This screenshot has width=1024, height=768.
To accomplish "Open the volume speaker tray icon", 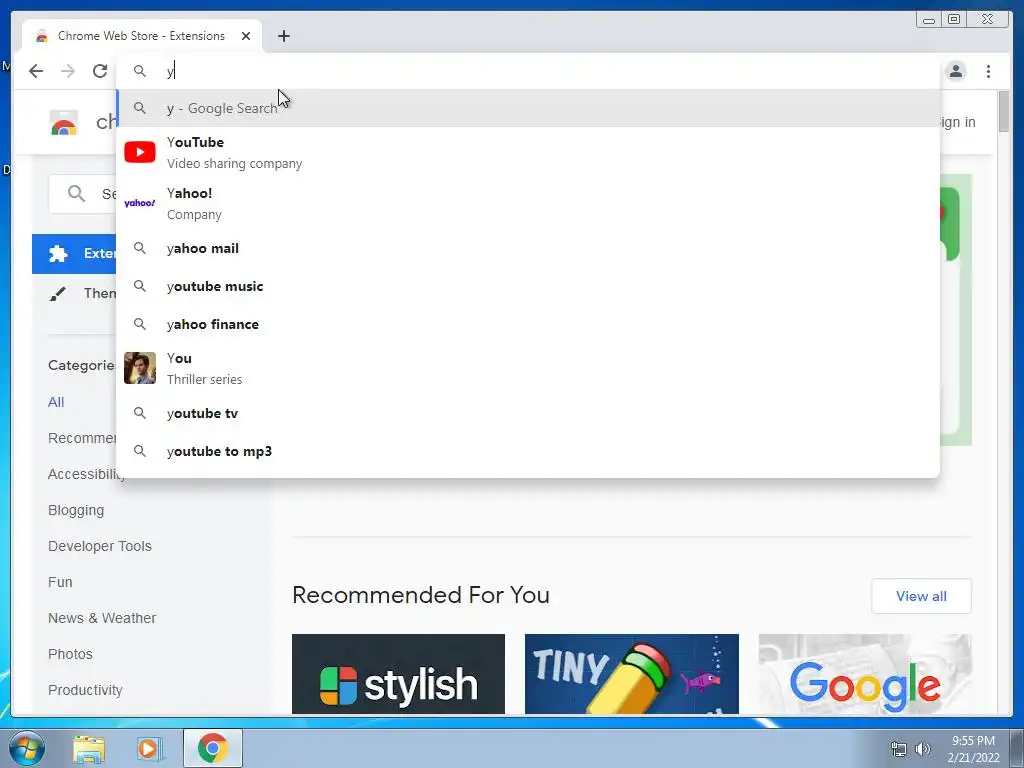I will (922, 749).
